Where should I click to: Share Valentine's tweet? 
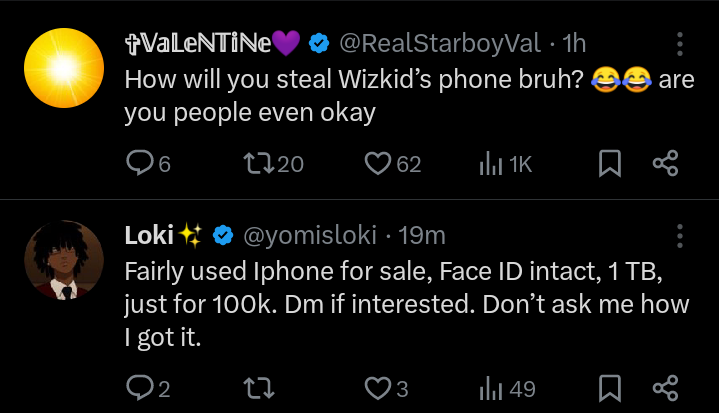665,163
